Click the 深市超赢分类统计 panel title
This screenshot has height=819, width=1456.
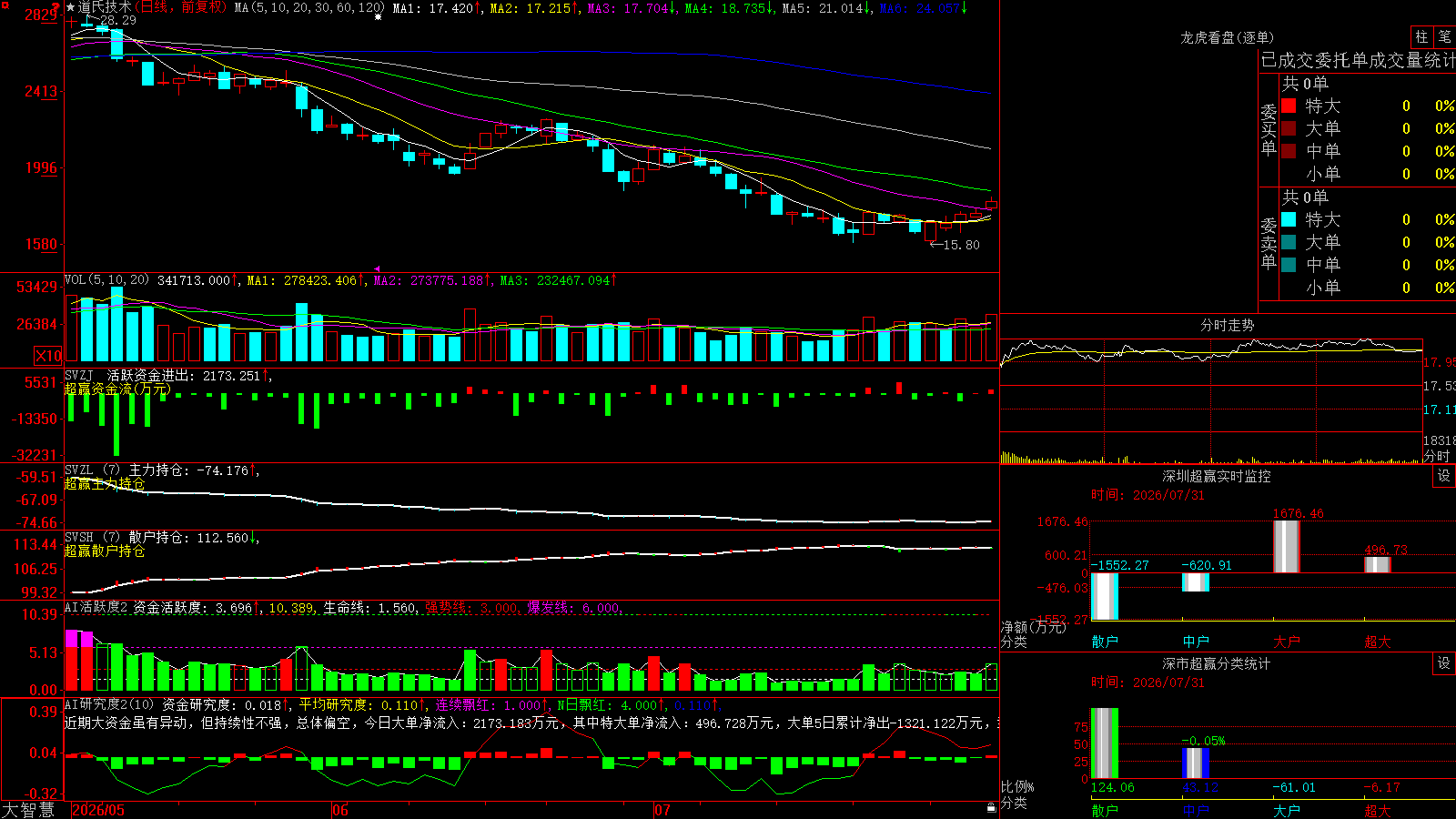(x=1217, y=663)
